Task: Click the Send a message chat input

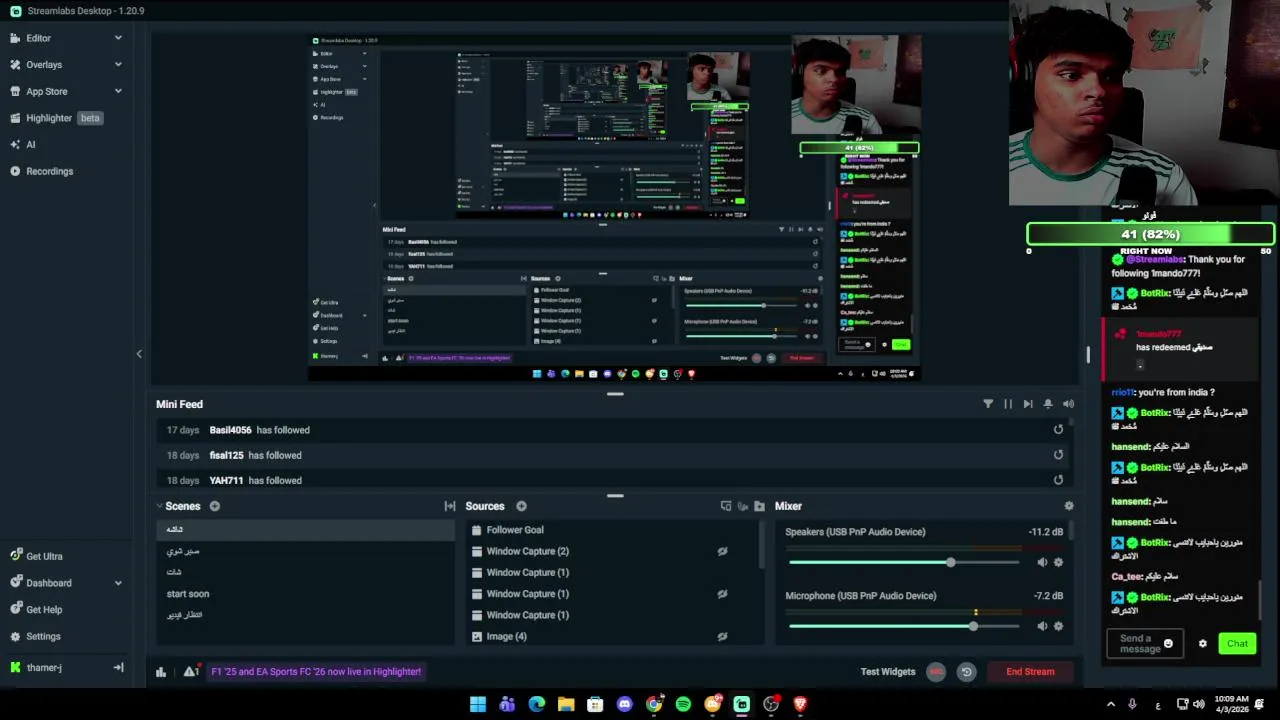Action: point(1146,644)
